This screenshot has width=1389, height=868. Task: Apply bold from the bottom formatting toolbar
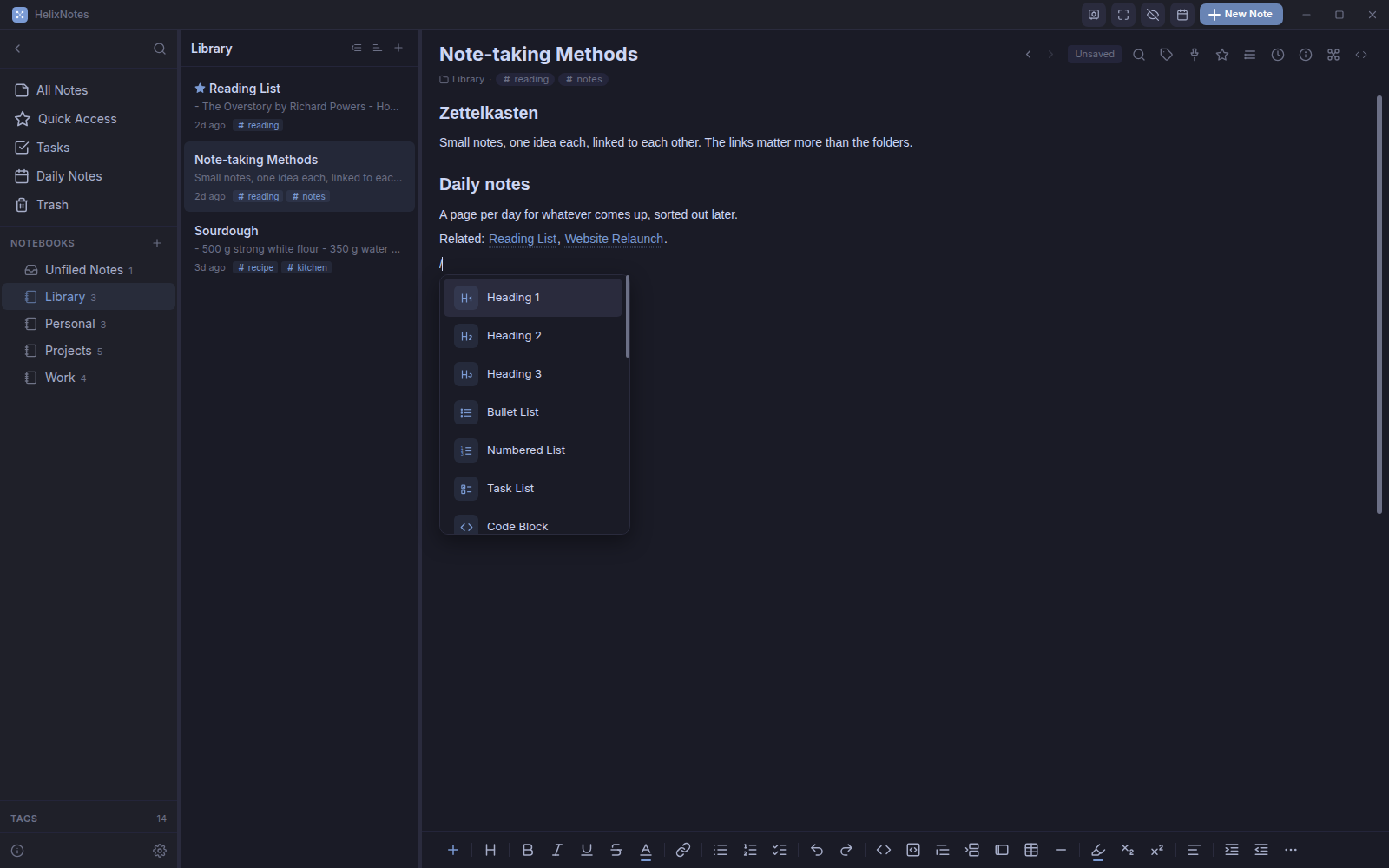[528, 850]
